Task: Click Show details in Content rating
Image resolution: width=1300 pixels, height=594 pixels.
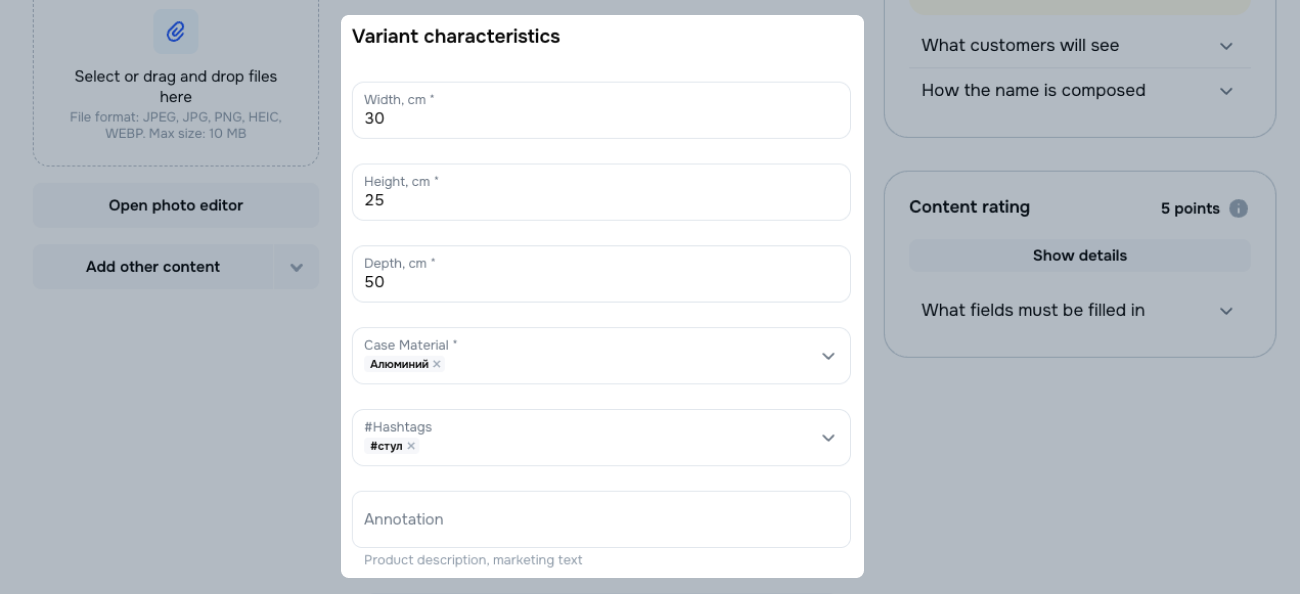Action: (1079, 256)
